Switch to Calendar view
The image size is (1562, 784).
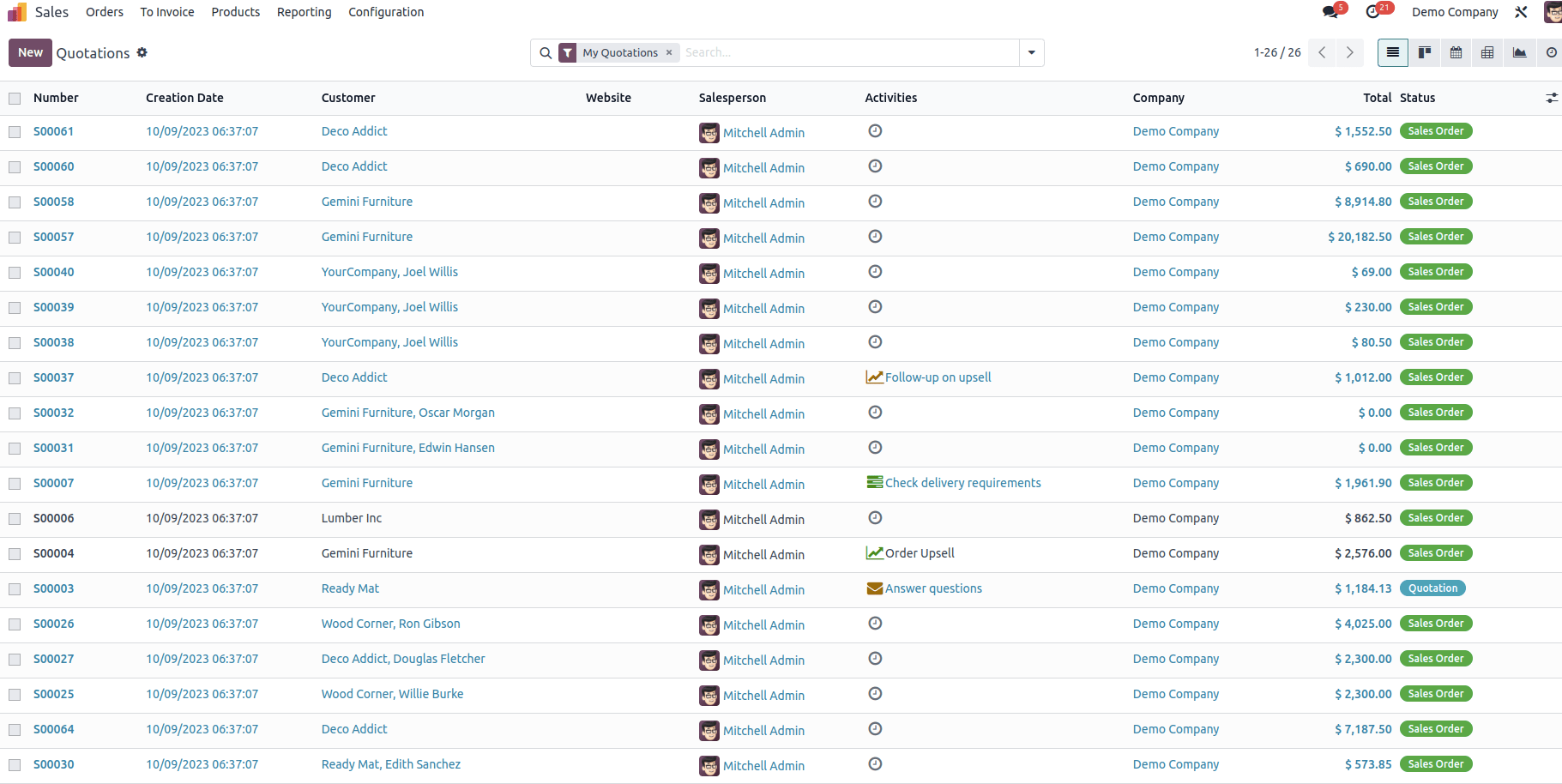1456,52
